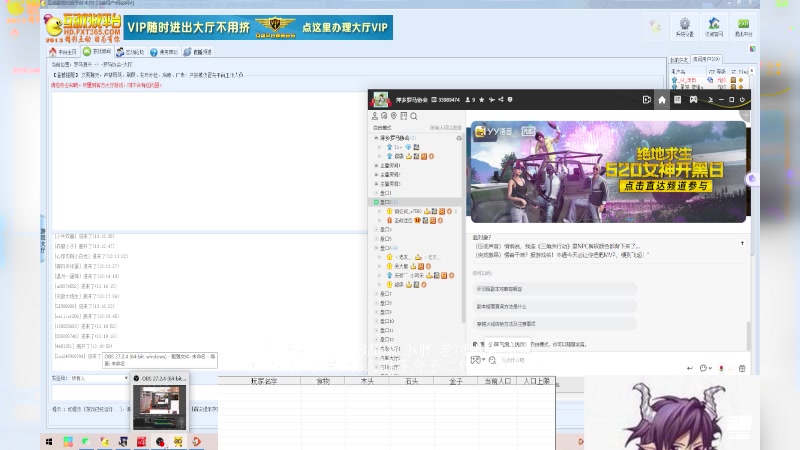Expand the 座口10 channel node

click(376, 321)
